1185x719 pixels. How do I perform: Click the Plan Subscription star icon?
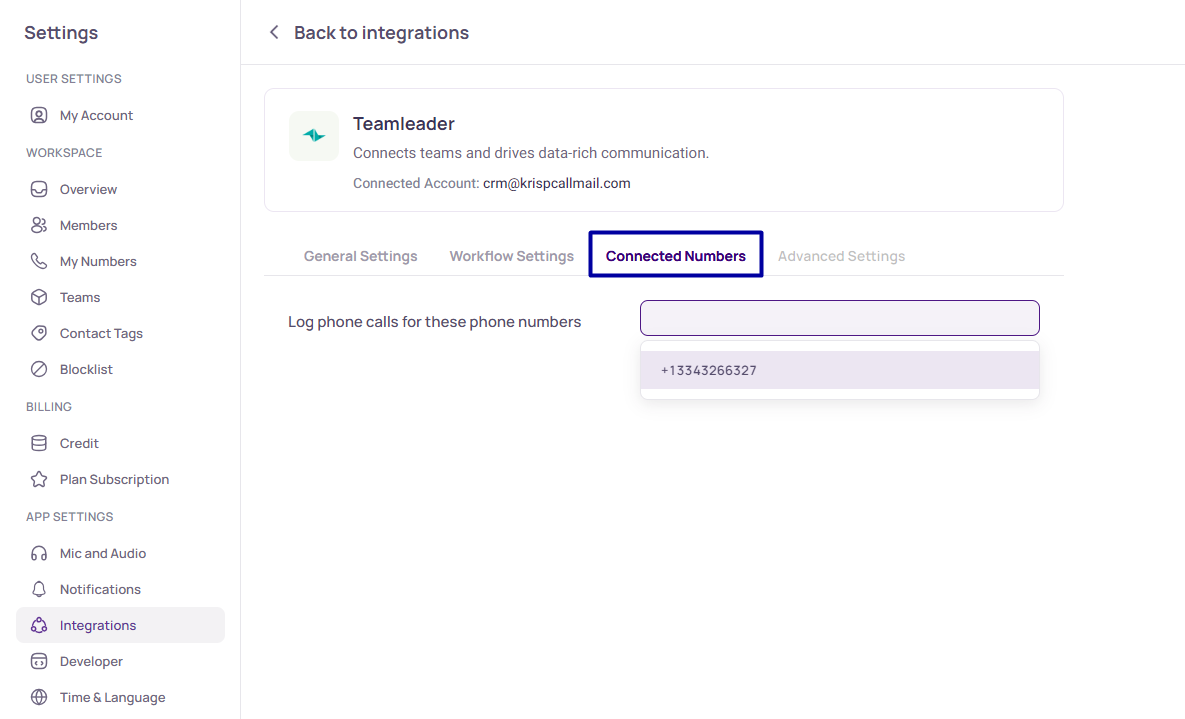pos(39,479)
